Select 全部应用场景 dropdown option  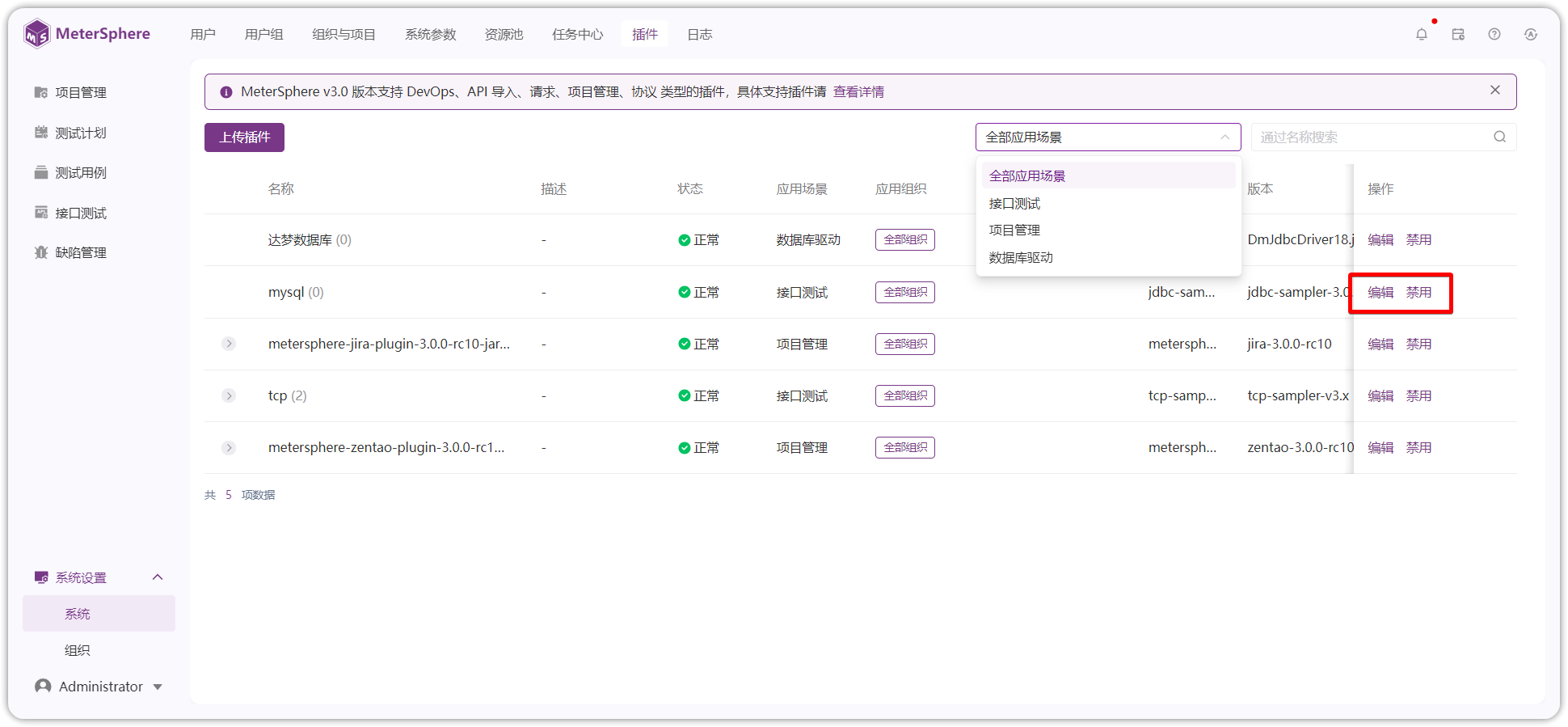[x=1108, y=175]
